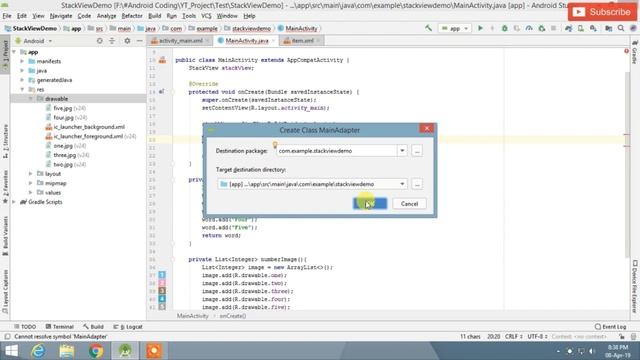Viewport: 640px width, 360px height.
Task: Expand the manifests folder
Action: tap(22, 61)
